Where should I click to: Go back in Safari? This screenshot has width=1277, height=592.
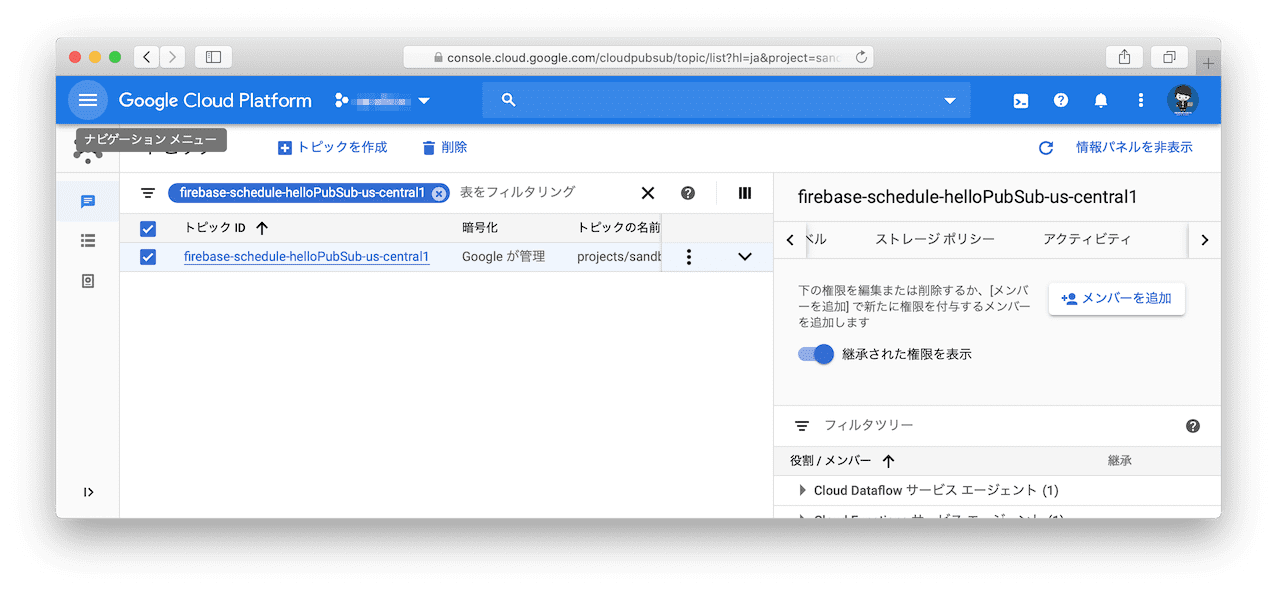[x=147, y=57]
